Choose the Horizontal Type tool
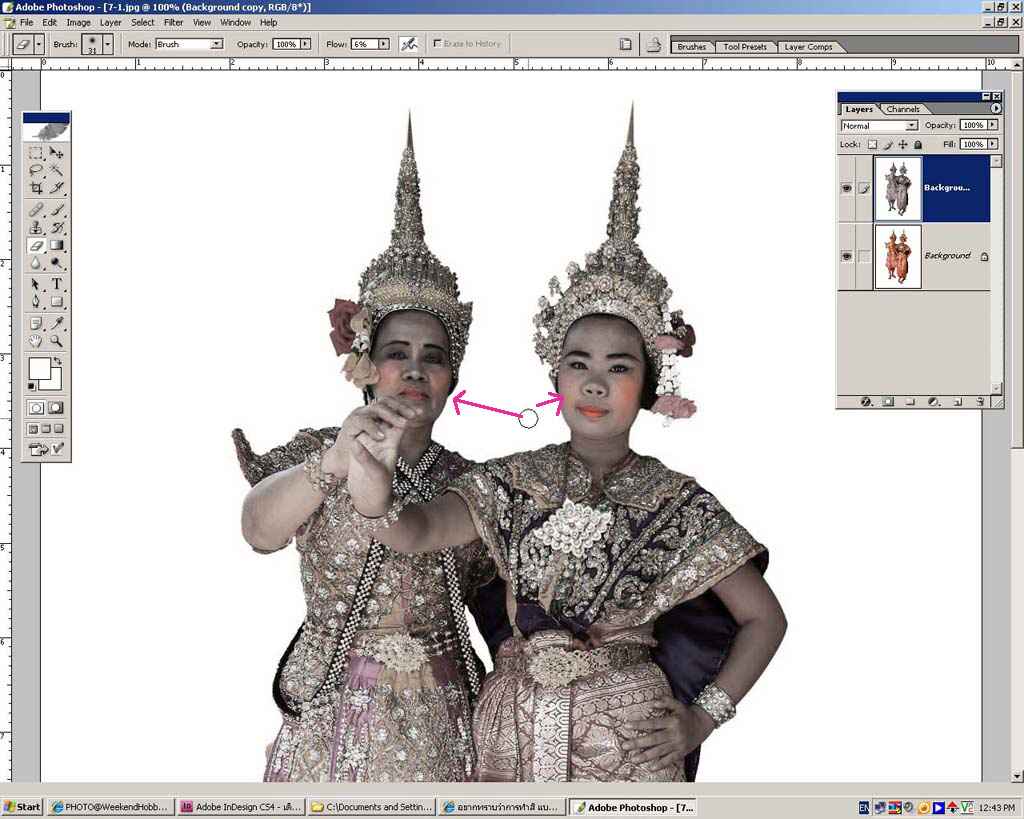The height and width of the screenshot is (819, 1024). 57,284
